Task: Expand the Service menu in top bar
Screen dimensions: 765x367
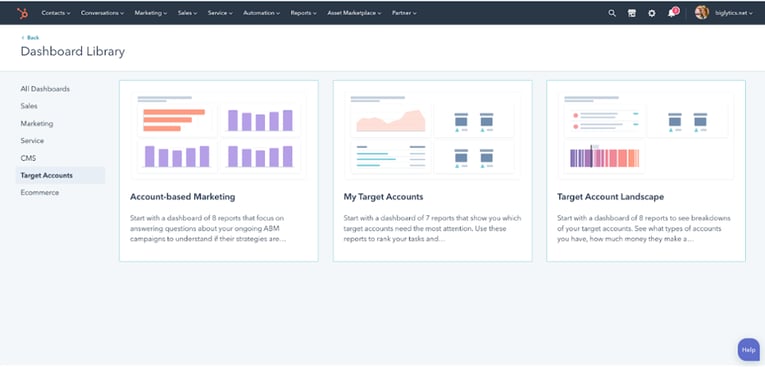Action: [220, 13]
